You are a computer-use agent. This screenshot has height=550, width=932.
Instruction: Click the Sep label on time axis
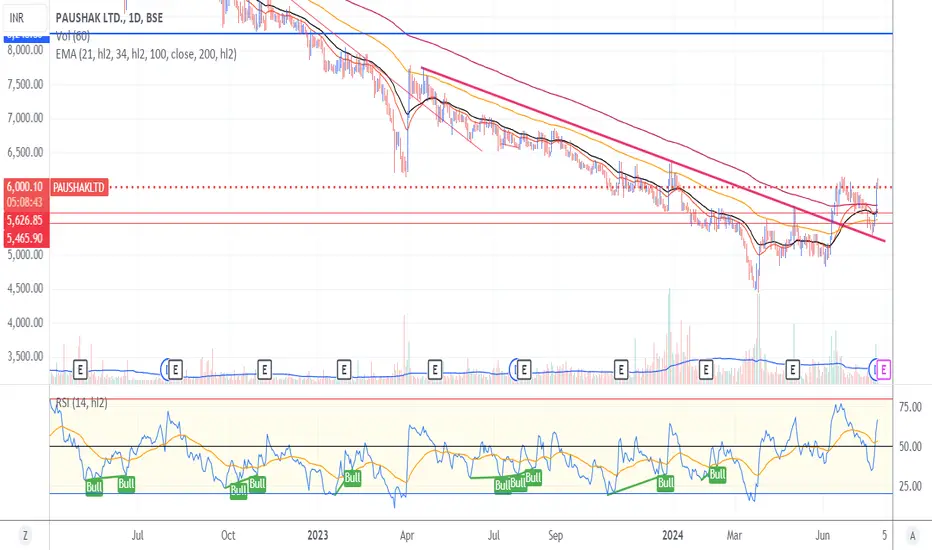point(555,535)
